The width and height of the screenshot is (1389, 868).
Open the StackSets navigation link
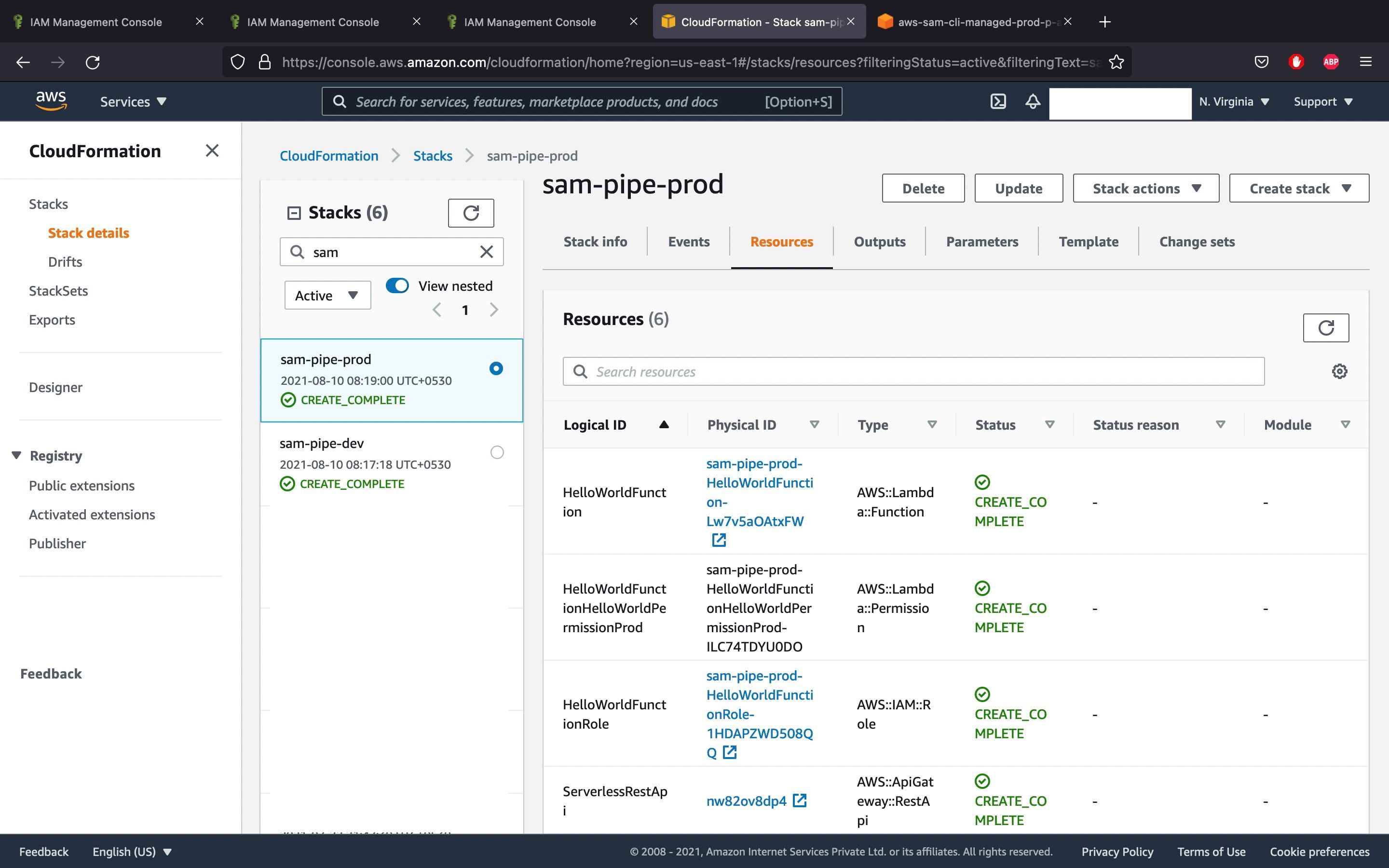click(x=58, y=290)
